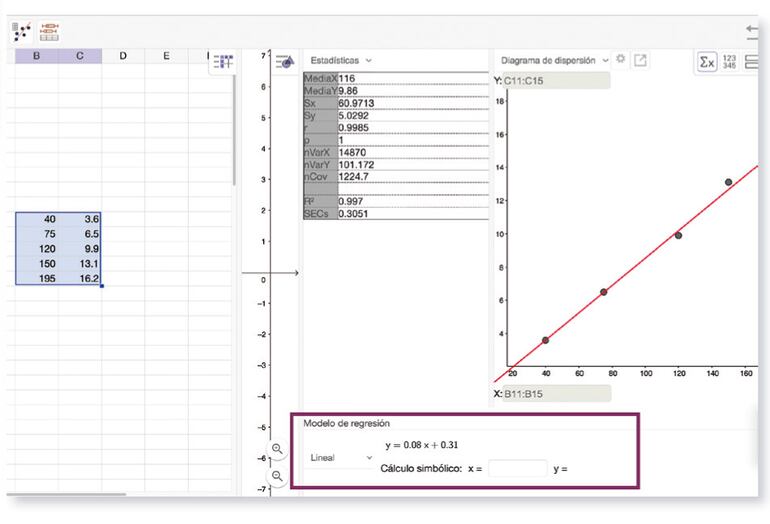Viewport: 770px width, 524px height.
Task: Click the Sy value 5.0292
Action: 354,115
